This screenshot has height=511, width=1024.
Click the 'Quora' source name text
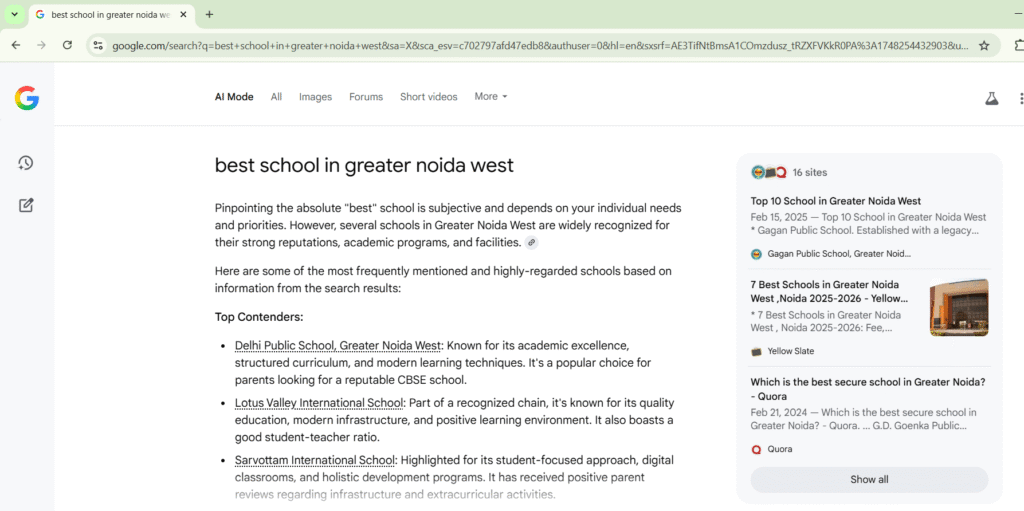780,450
